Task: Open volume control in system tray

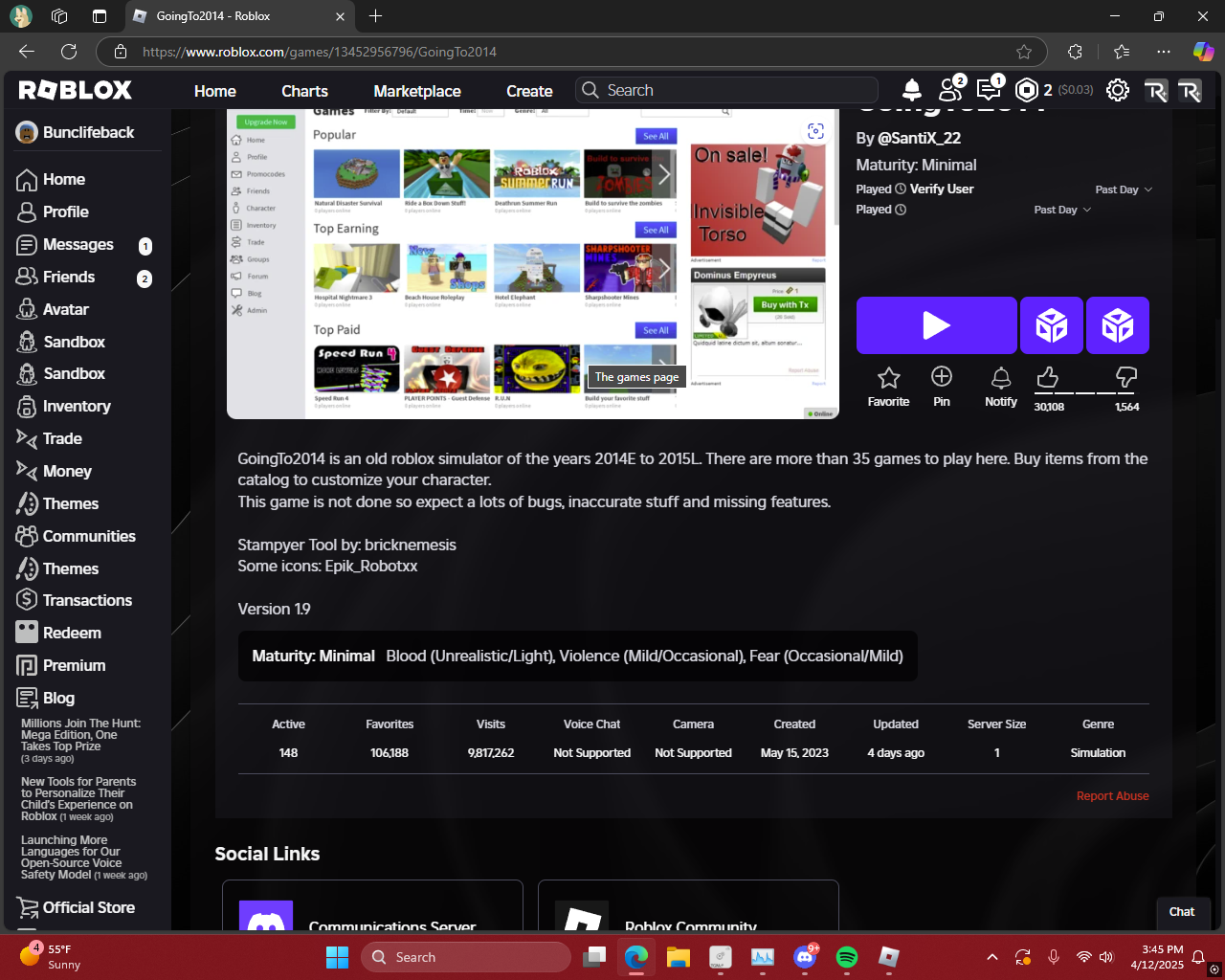Action: [x=1107, y=957]
